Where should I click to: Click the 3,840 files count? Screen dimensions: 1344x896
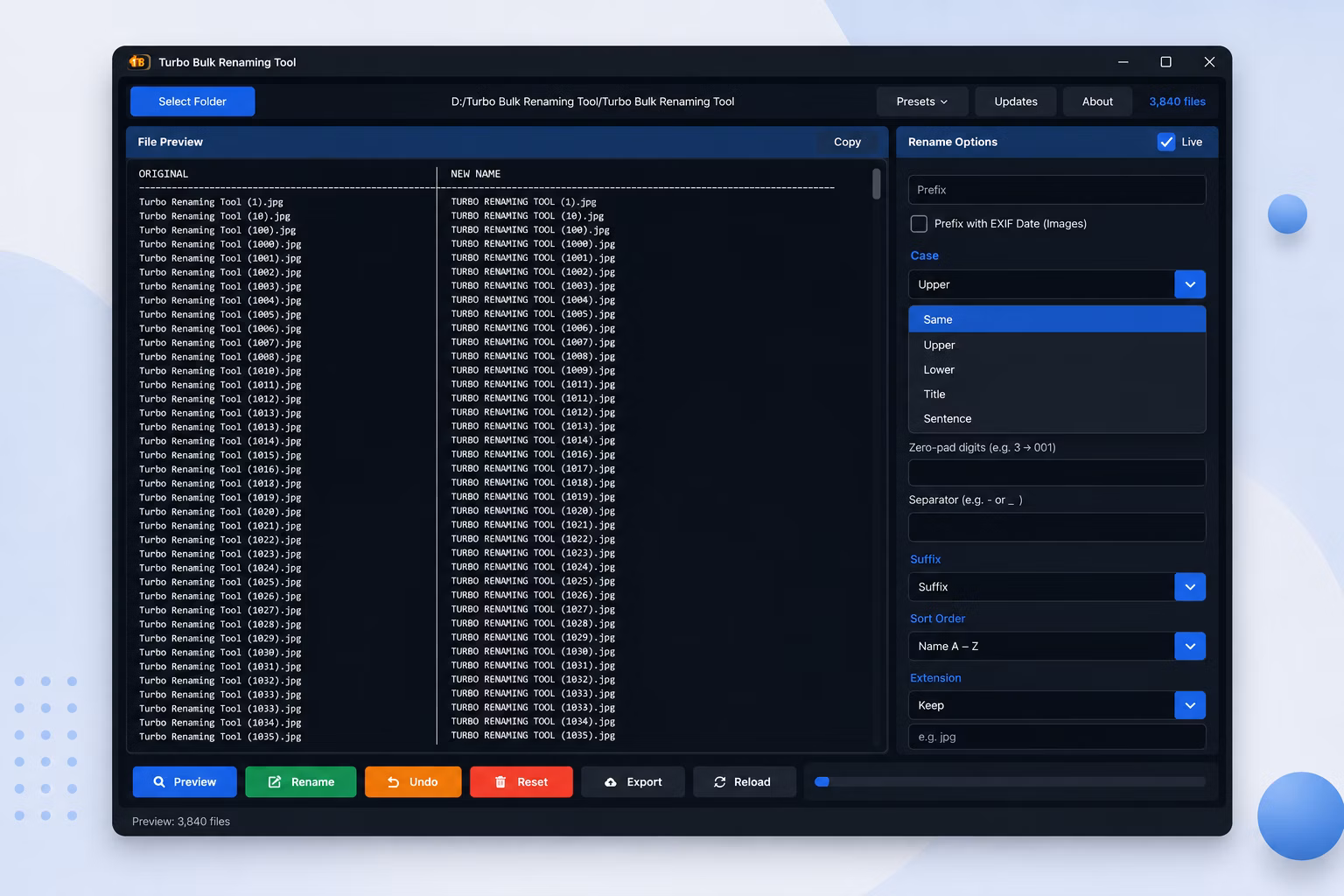coord(1177,101)
